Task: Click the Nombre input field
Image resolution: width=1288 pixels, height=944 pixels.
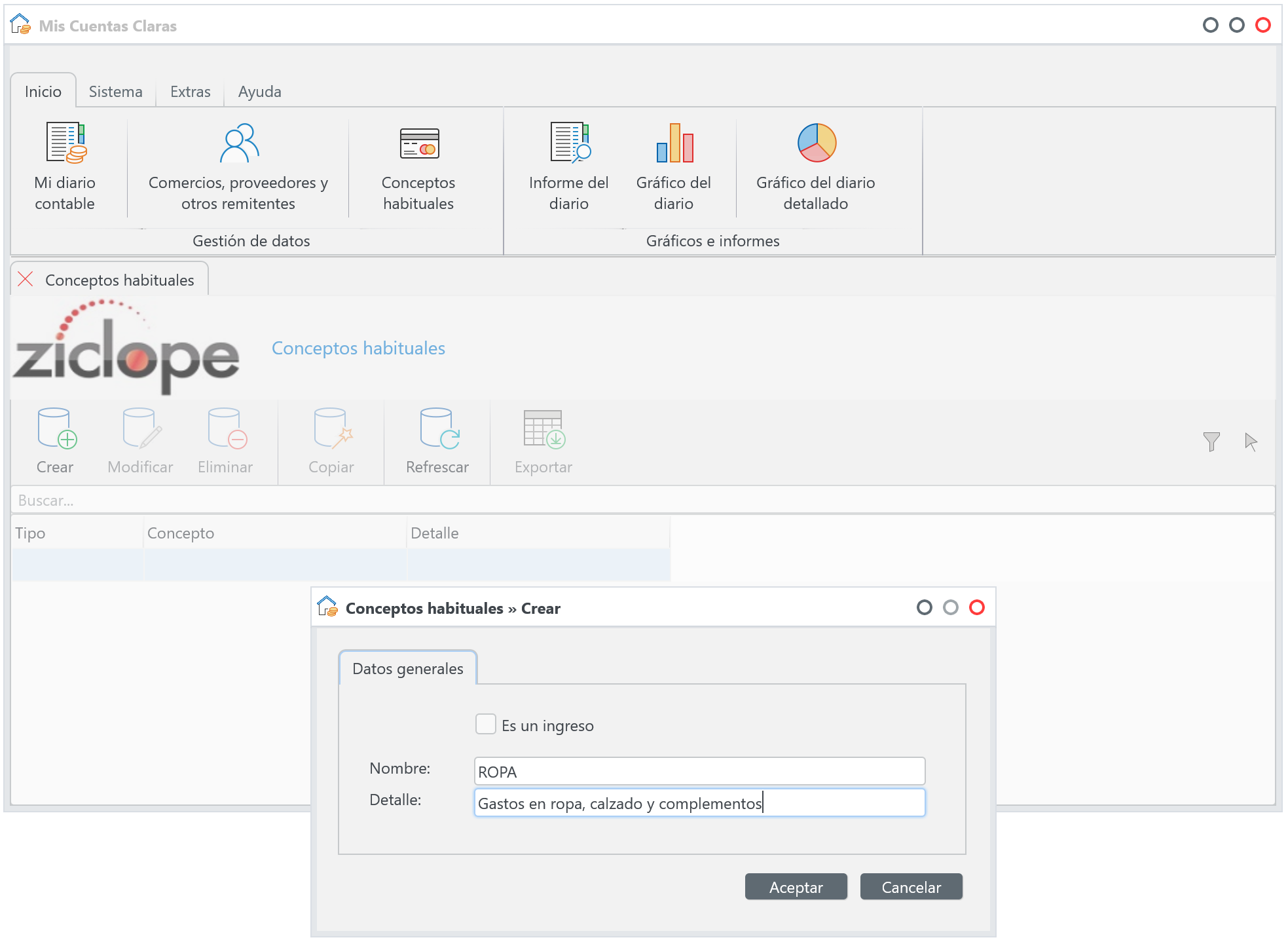Action: coord(699,772)
